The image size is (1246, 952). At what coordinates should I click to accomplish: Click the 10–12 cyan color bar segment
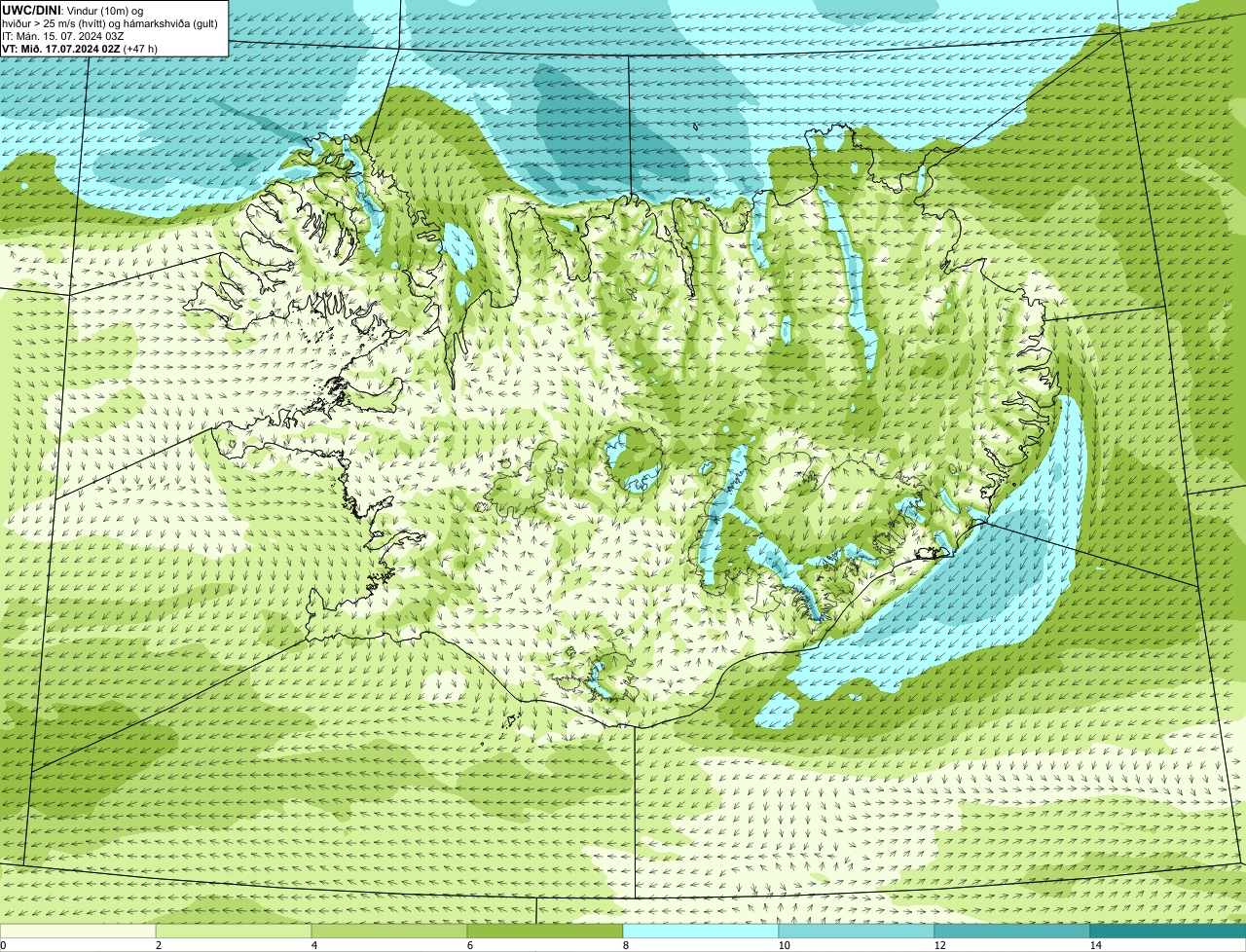click(x=857, y=931)
